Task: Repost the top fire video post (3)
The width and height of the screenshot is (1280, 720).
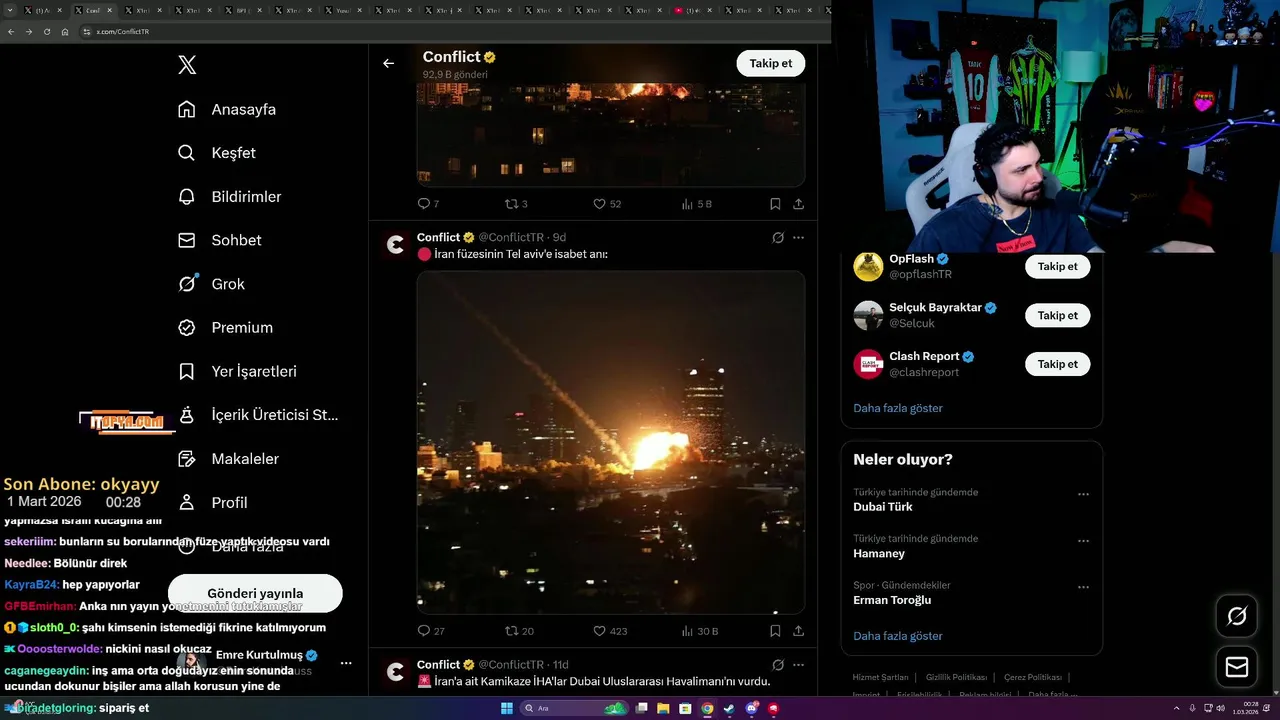Action: (516, 204)
